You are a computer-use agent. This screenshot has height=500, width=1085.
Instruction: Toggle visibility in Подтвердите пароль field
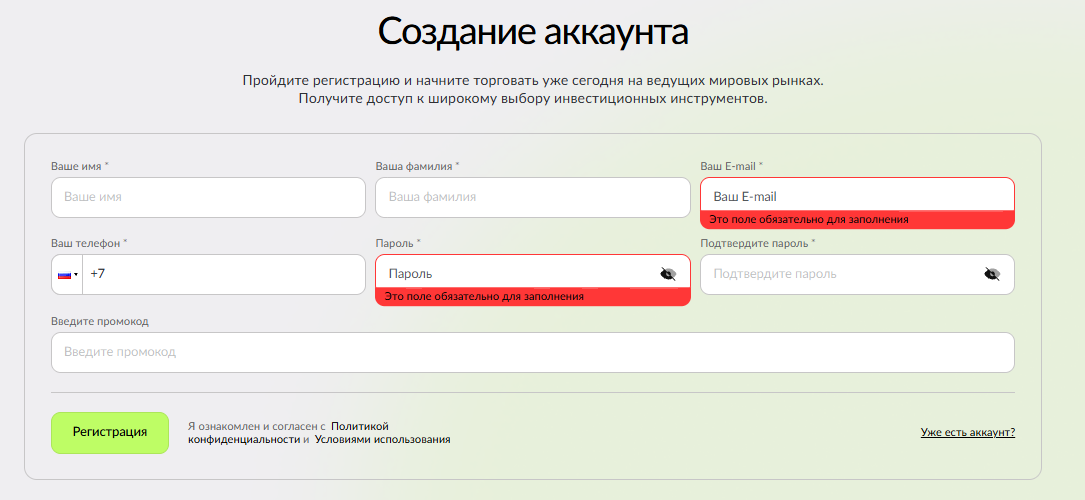(x=991, y=274)
